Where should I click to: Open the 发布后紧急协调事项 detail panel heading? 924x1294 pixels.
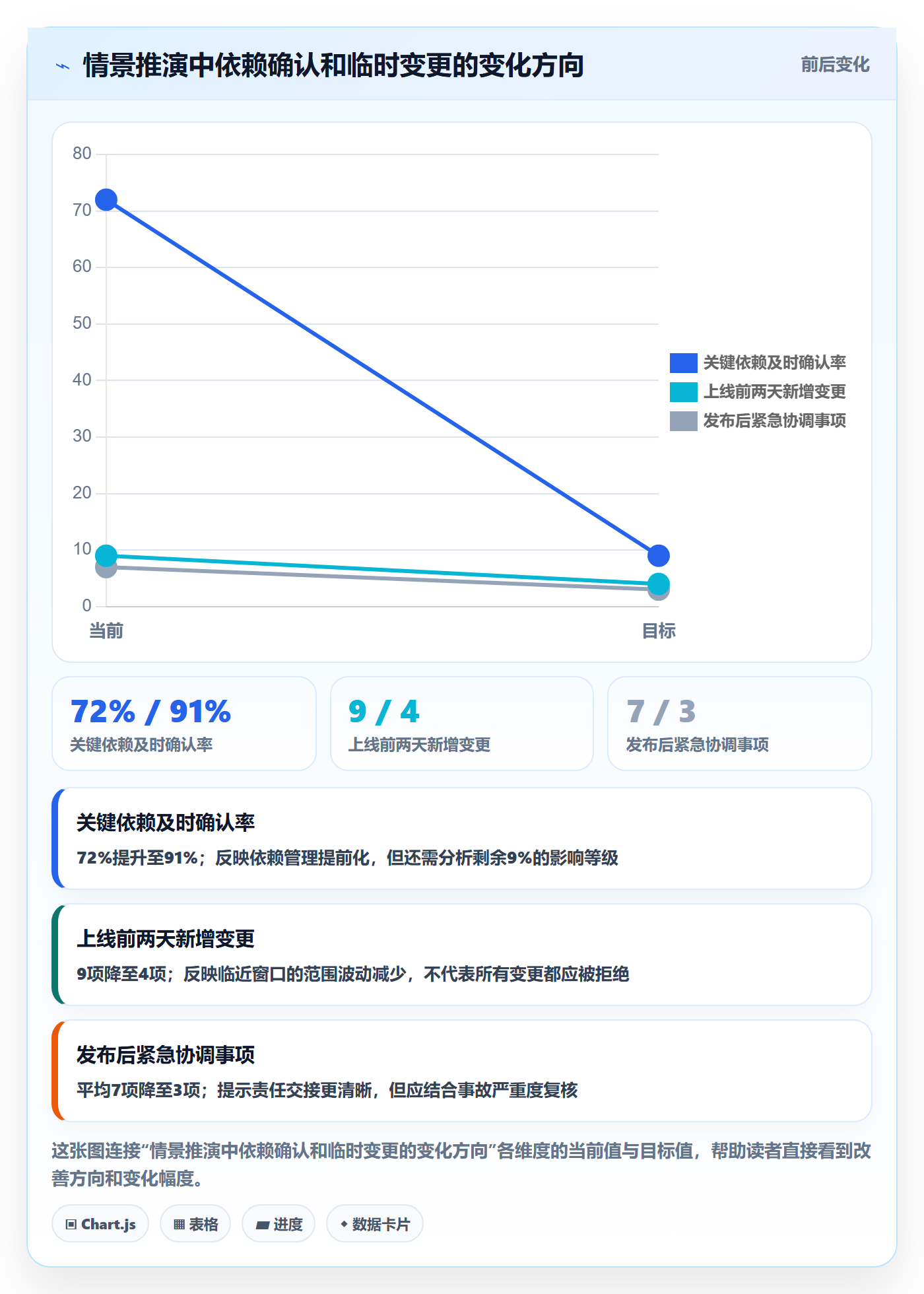[166, 1055]
